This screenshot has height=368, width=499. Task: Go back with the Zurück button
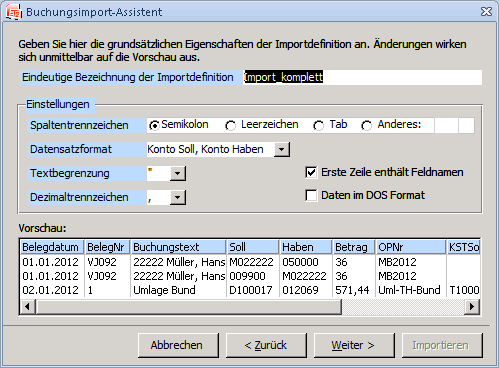pyautogui.click(x=266, y=345)
